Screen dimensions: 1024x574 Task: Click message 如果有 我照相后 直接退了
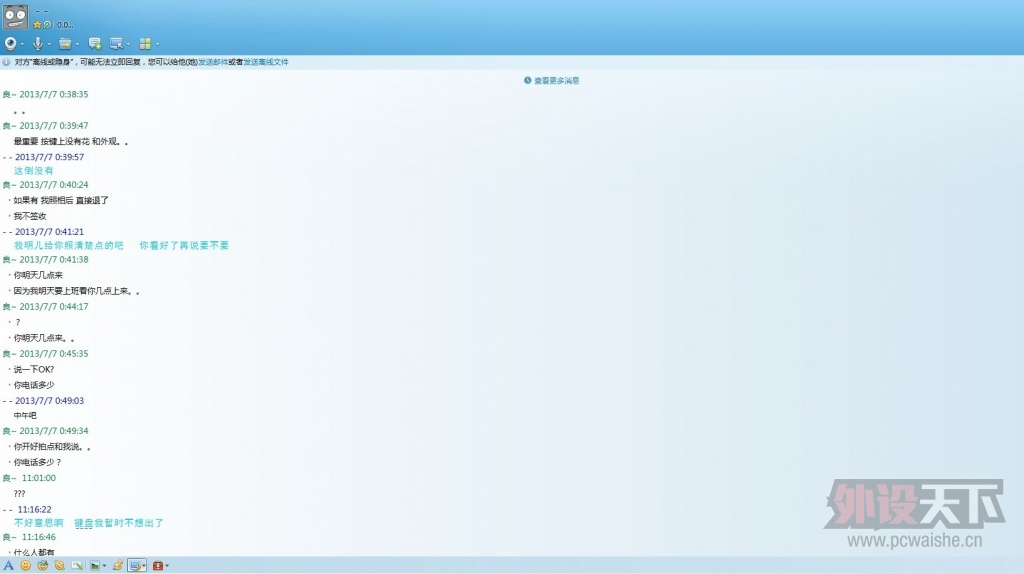coord(61,200)
